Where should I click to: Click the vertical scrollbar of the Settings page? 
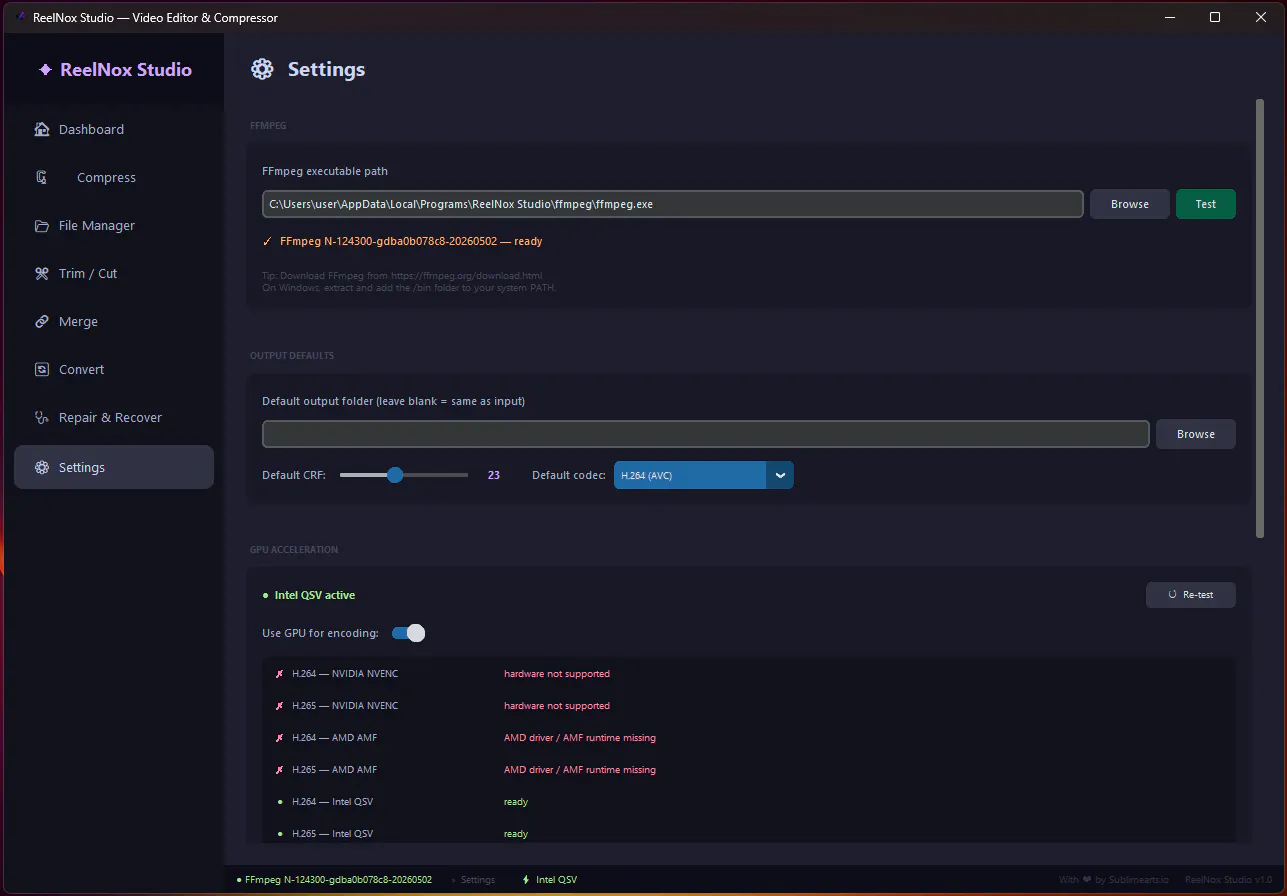pos(1259,318)
